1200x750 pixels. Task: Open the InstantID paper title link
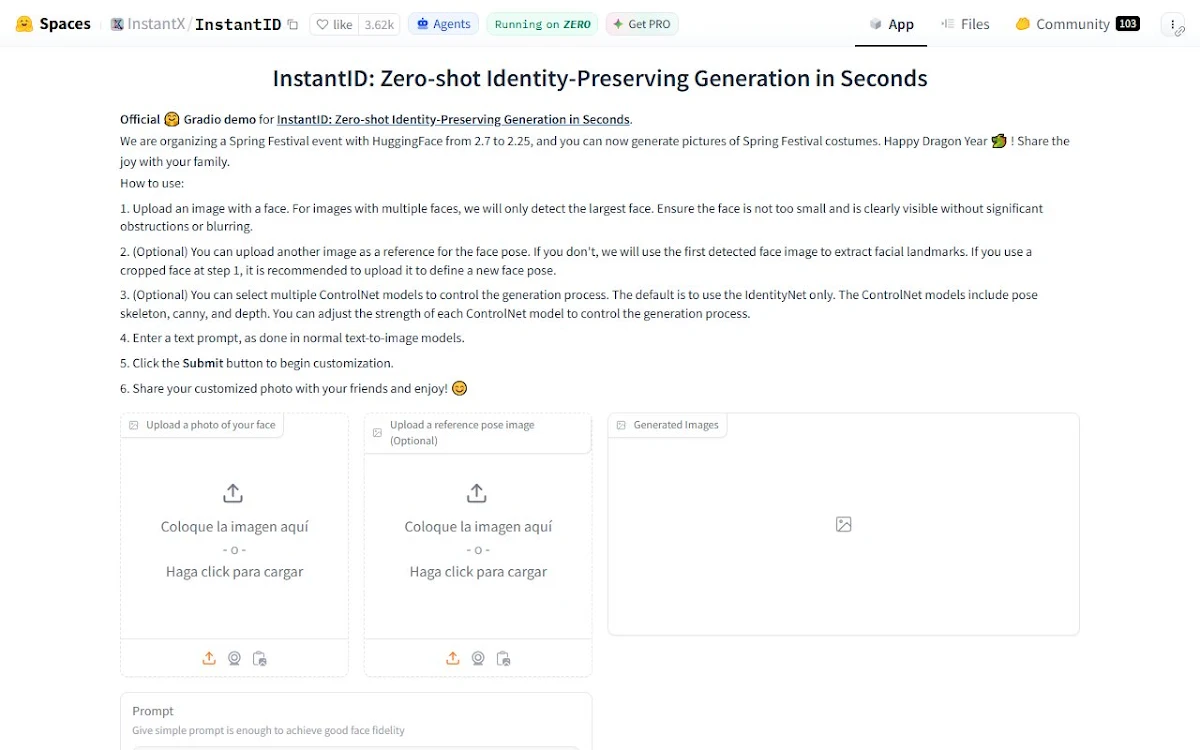coord(453,119)
